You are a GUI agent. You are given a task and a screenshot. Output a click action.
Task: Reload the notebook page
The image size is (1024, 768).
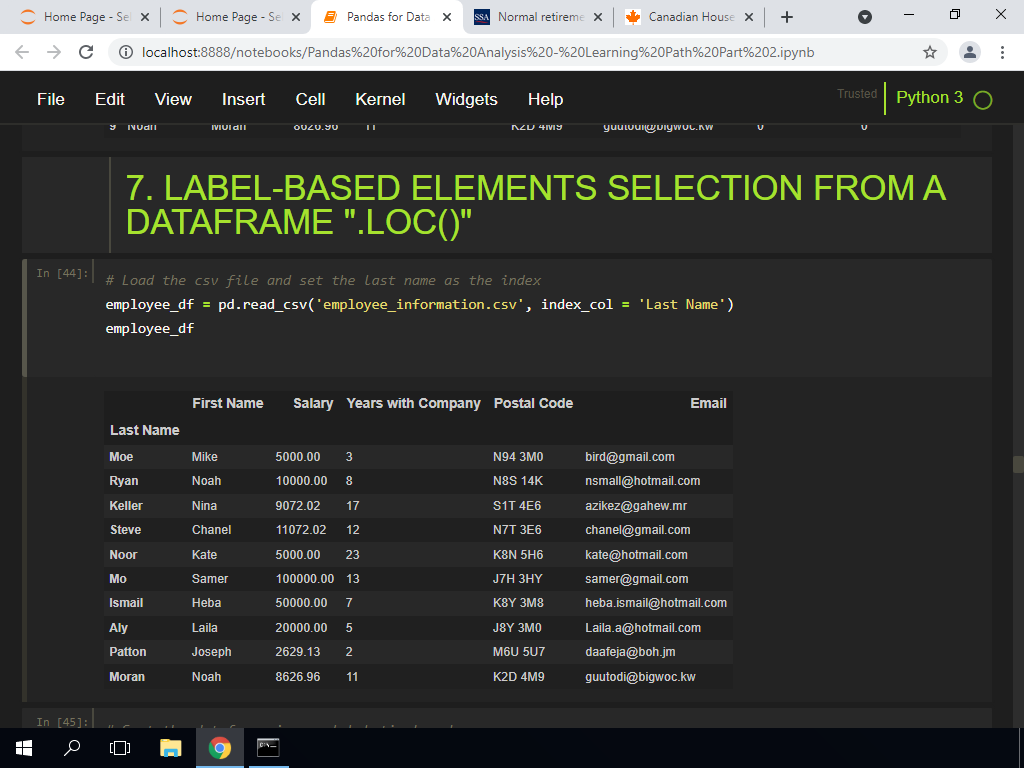86,52
